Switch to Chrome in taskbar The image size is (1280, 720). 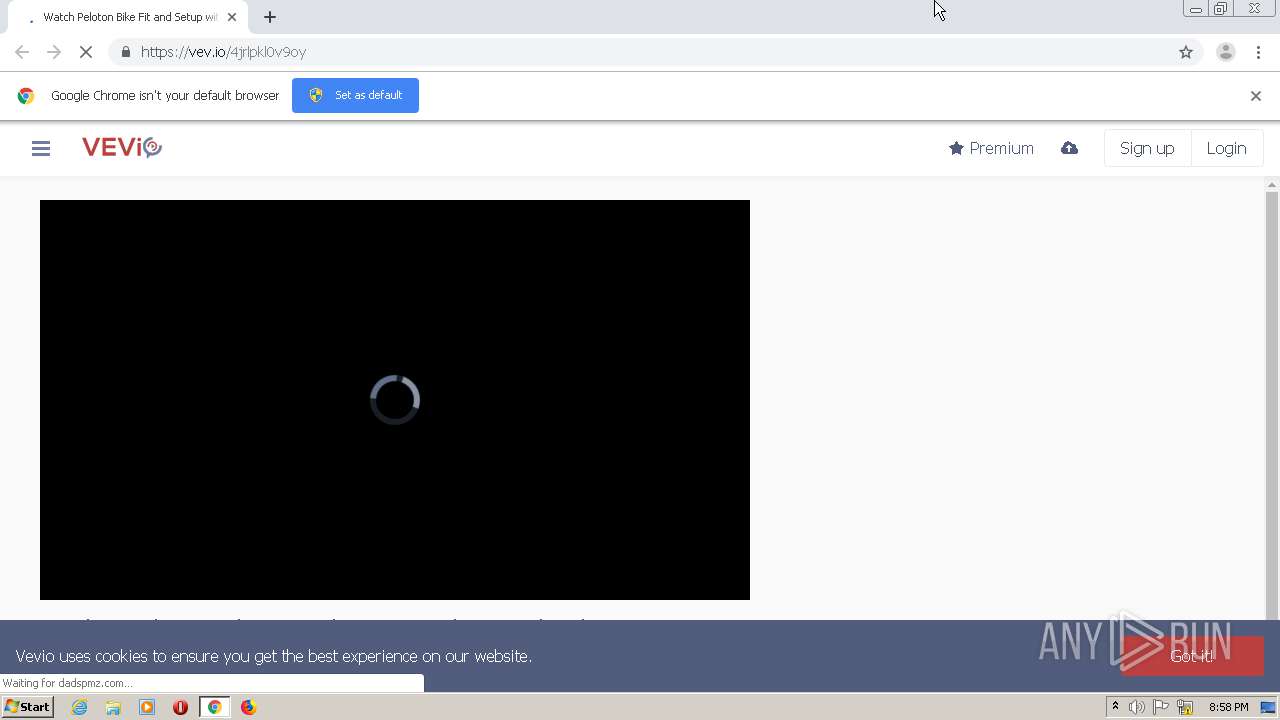pyautogui.click(x=214, y=707)
